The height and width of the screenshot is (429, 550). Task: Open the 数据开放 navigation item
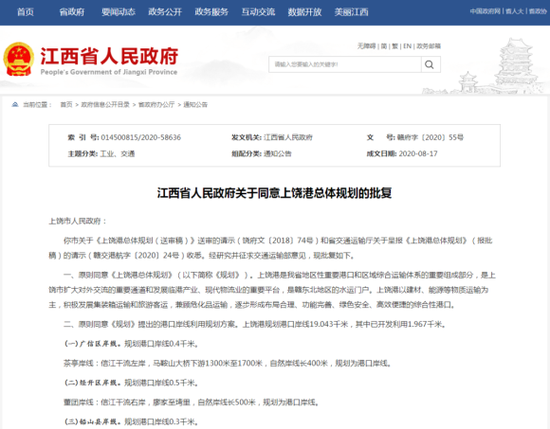[305, 12]
